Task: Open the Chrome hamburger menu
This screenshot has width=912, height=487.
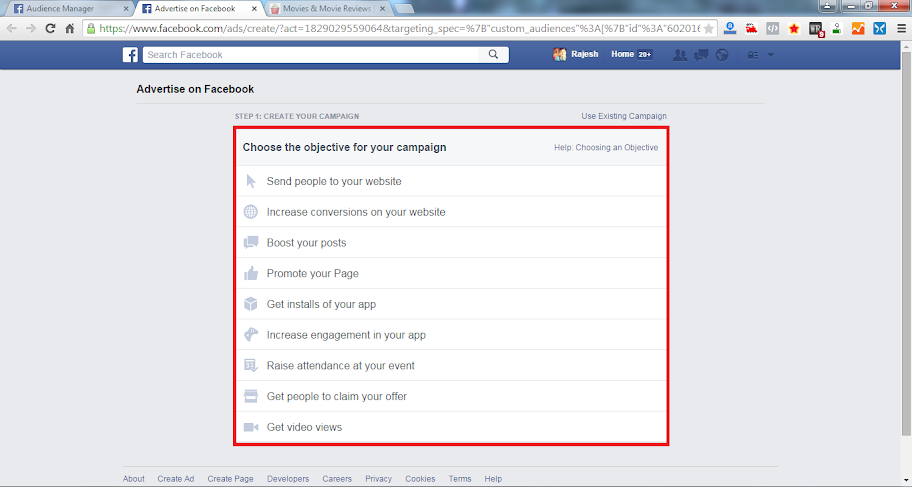Action: 902,29
